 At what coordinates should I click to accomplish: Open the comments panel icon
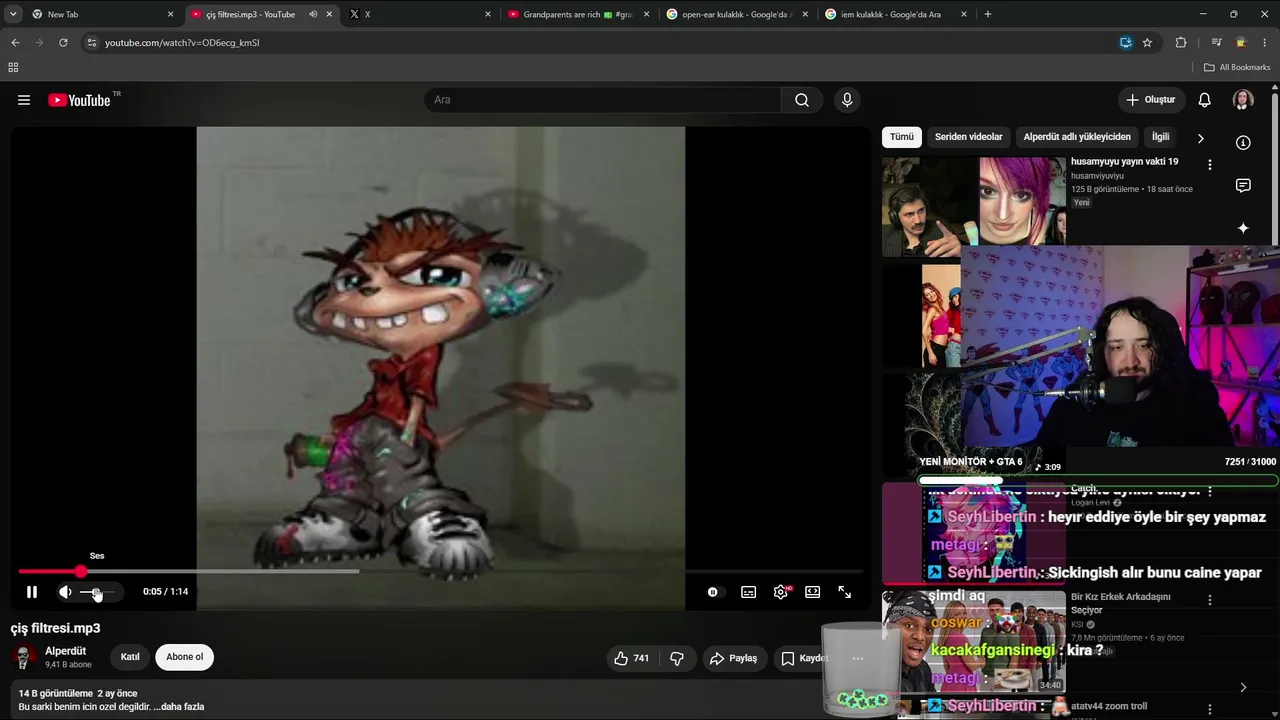[x=1243, y=185]
